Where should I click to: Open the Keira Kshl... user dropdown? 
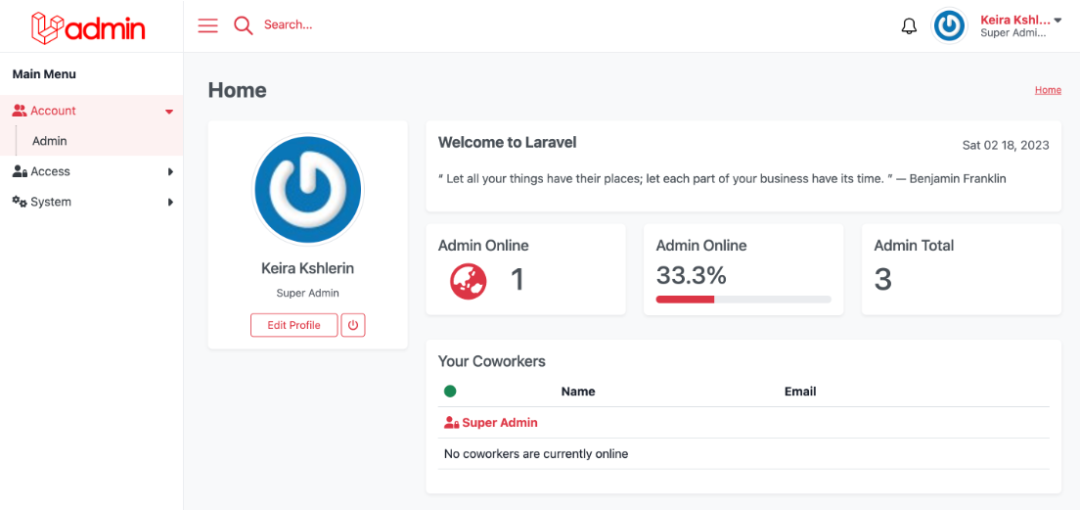(1021, 26)
